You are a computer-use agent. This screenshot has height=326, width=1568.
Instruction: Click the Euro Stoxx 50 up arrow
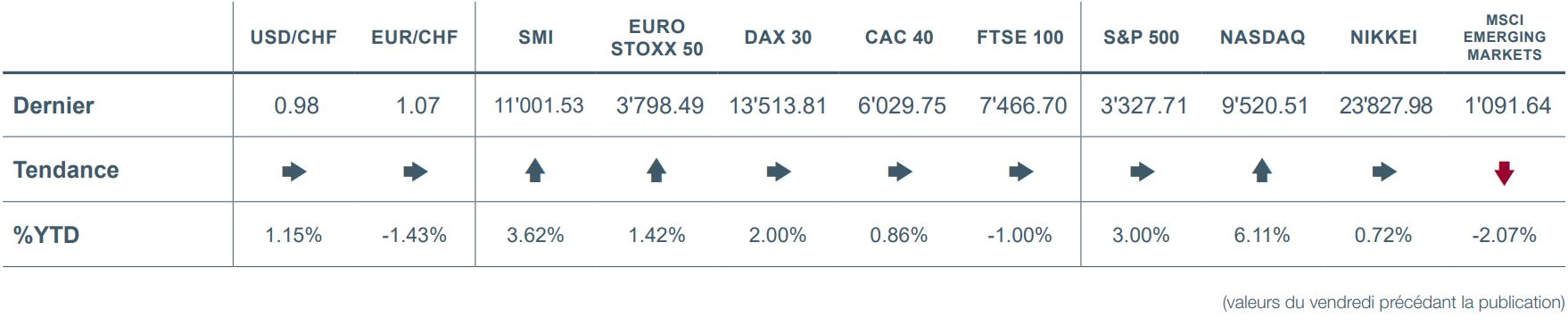[x=656, y=170]
